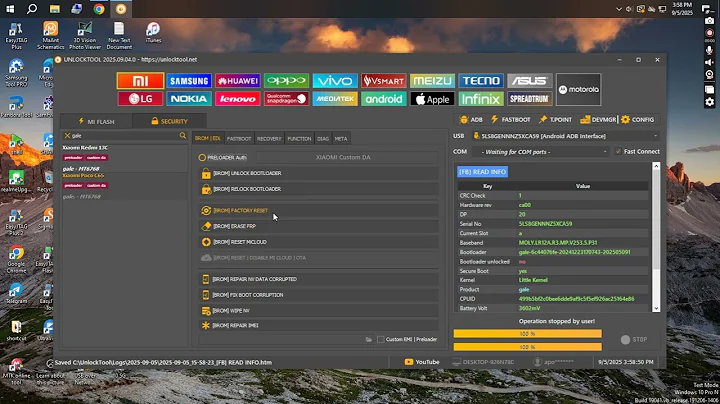This screenshot has height=404, width=720.
Task: Run [BROM] REPAIR IMEI
Action: [319, 325]
